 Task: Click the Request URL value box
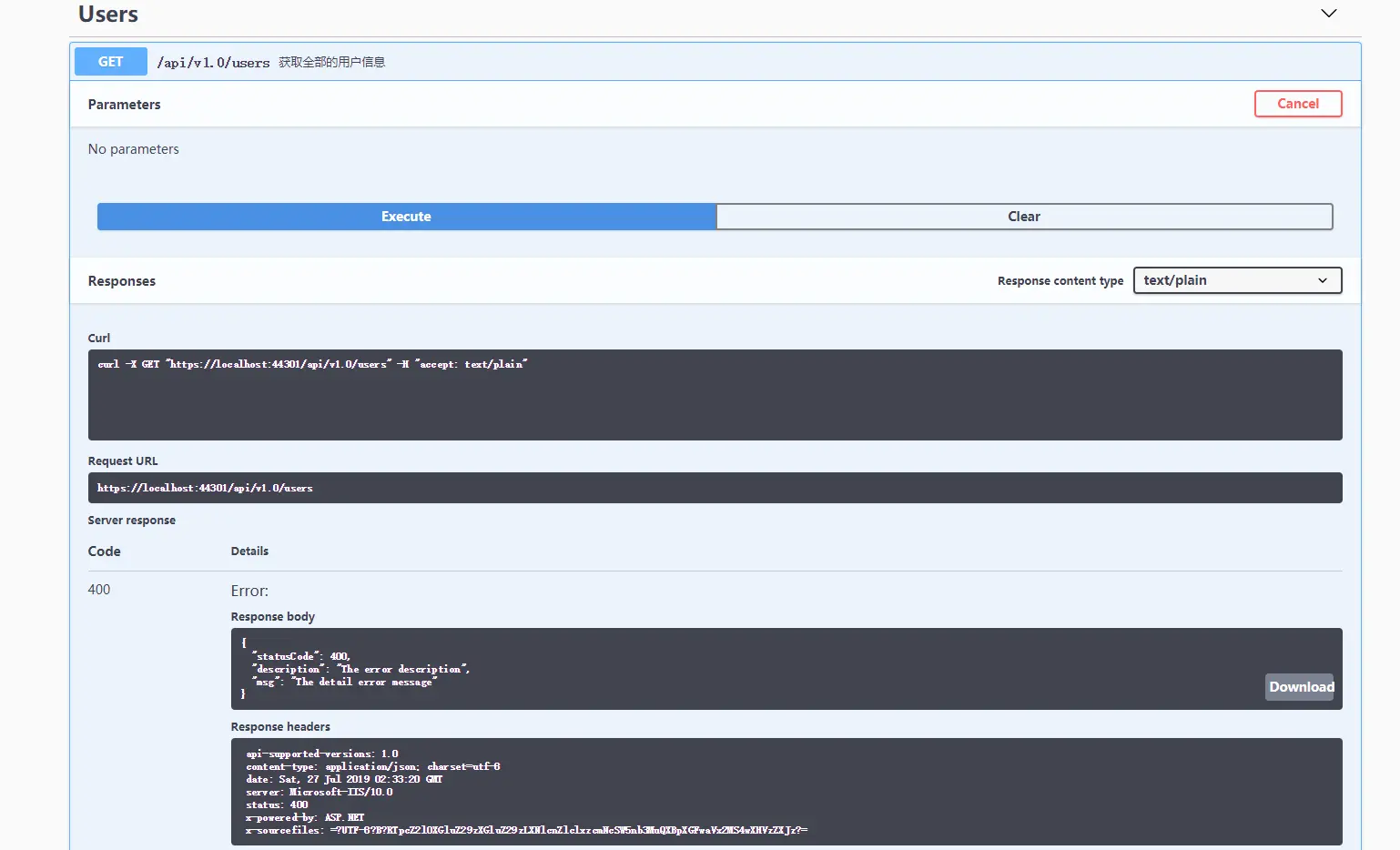click(x=715, y=488)
